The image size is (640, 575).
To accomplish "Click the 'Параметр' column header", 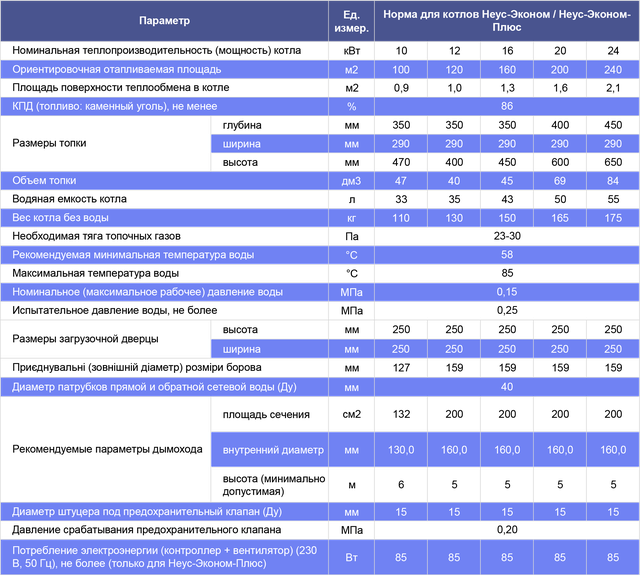I will (x=164, y=21).
